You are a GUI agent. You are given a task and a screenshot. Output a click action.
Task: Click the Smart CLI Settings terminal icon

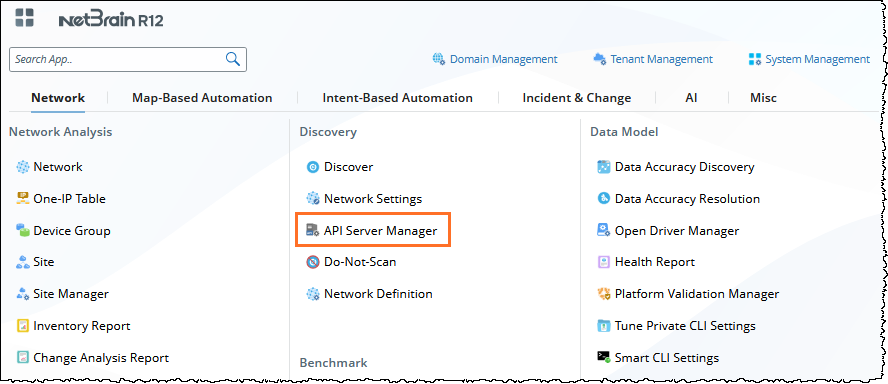pyautogui.click(x=604, y=357)
